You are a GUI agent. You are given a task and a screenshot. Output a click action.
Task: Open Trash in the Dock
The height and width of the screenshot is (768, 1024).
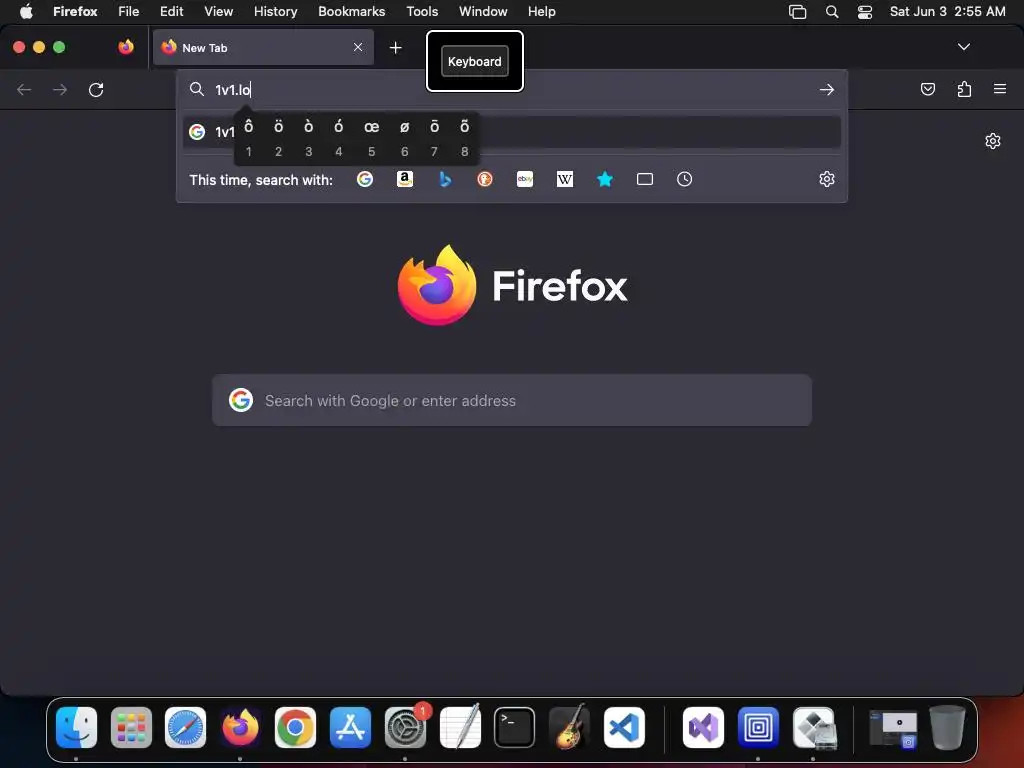[947, 727]
